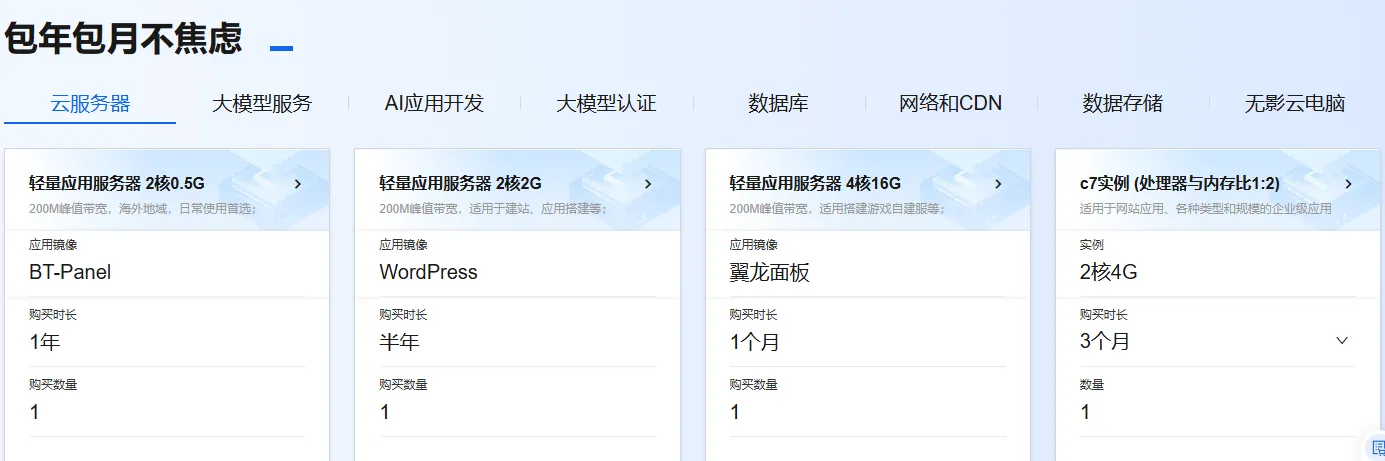The image size is (1385, 461).
Task: Select the 云服务器 tab
Action: pos(90,103)
